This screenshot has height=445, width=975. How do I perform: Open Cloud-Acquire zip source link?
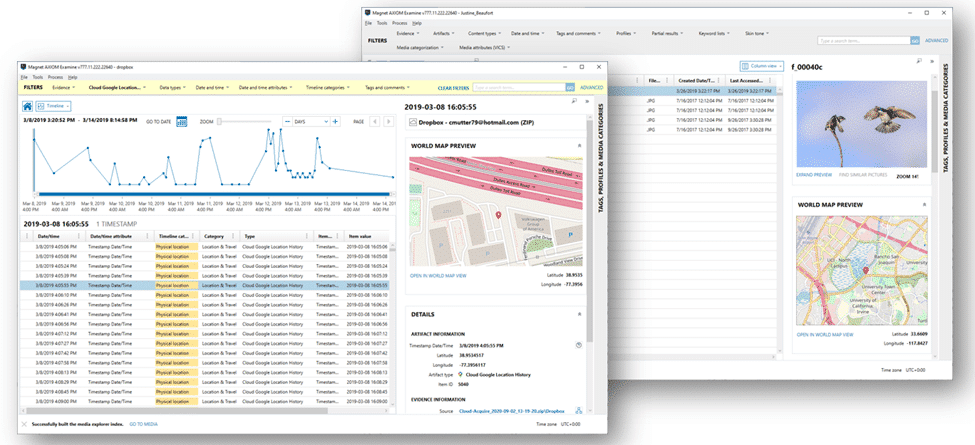pyautogui.click(x=512, y=411)
